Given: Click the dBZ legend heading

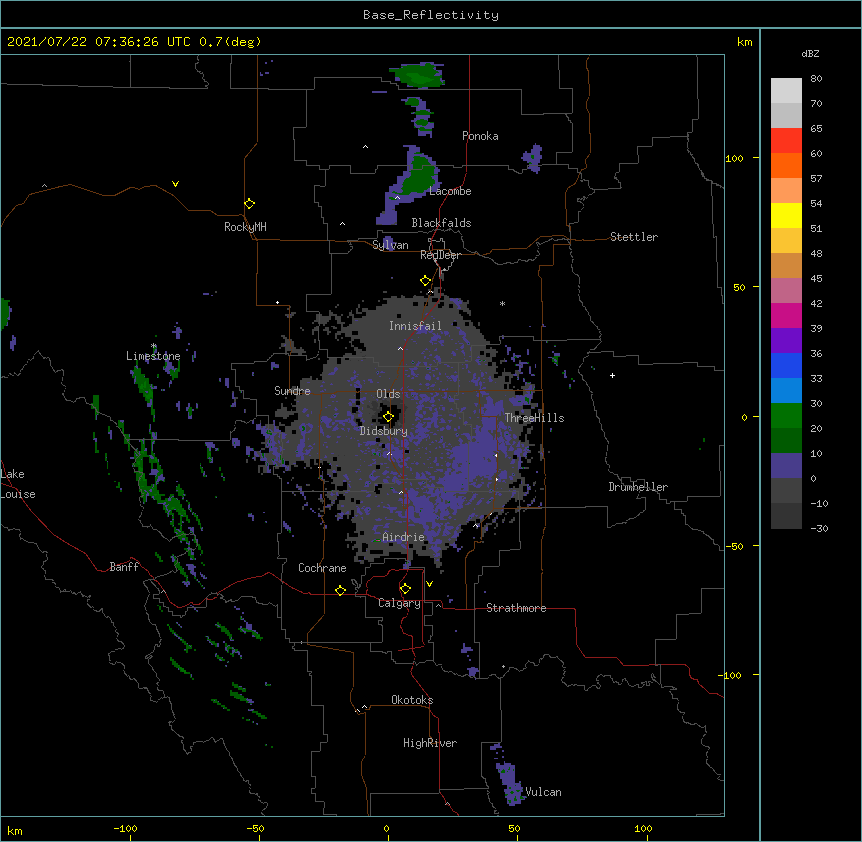Looking at the screenshot, I should coord(810,53).
